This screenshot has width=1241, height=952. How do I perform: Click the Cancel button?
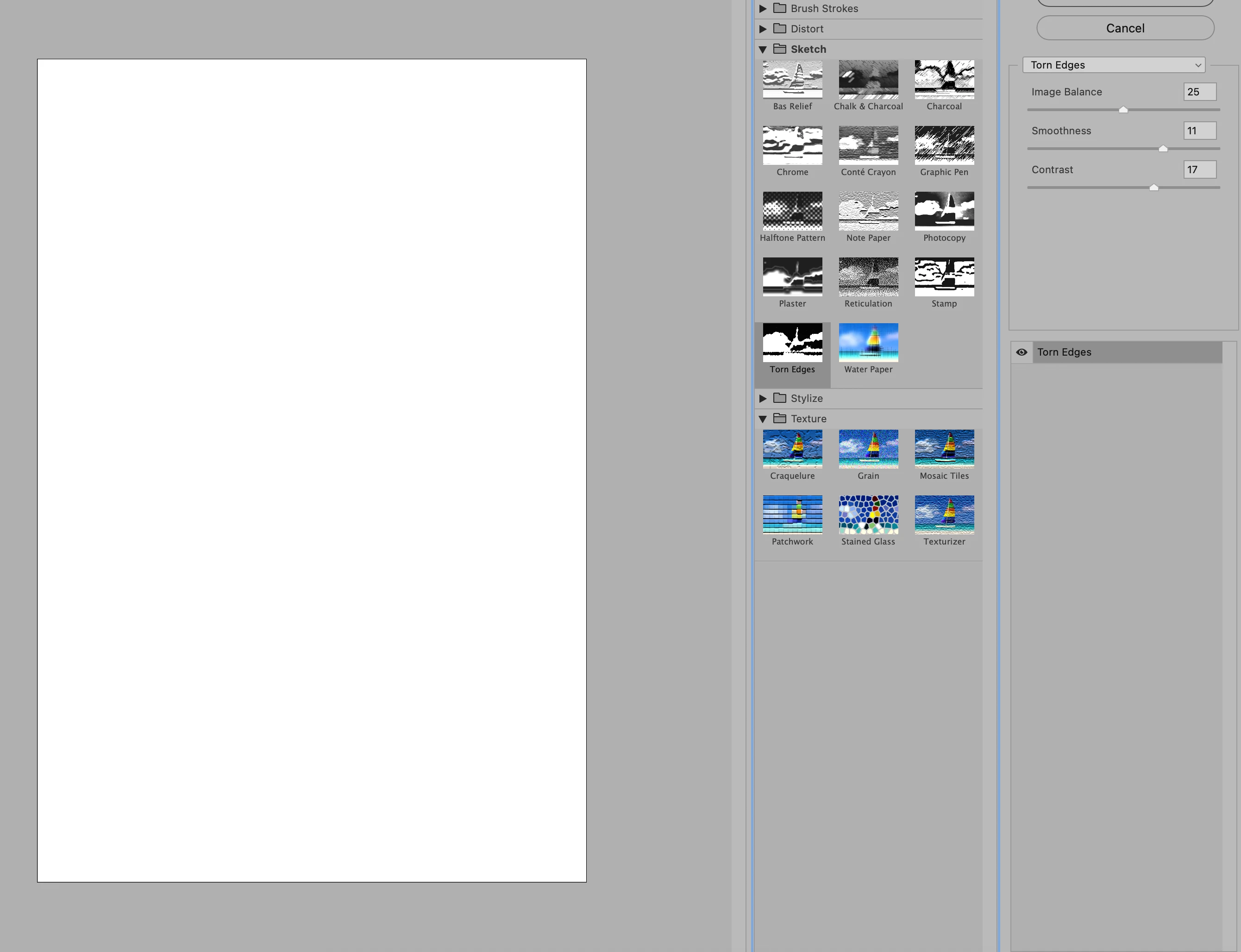coord(1125,28)
